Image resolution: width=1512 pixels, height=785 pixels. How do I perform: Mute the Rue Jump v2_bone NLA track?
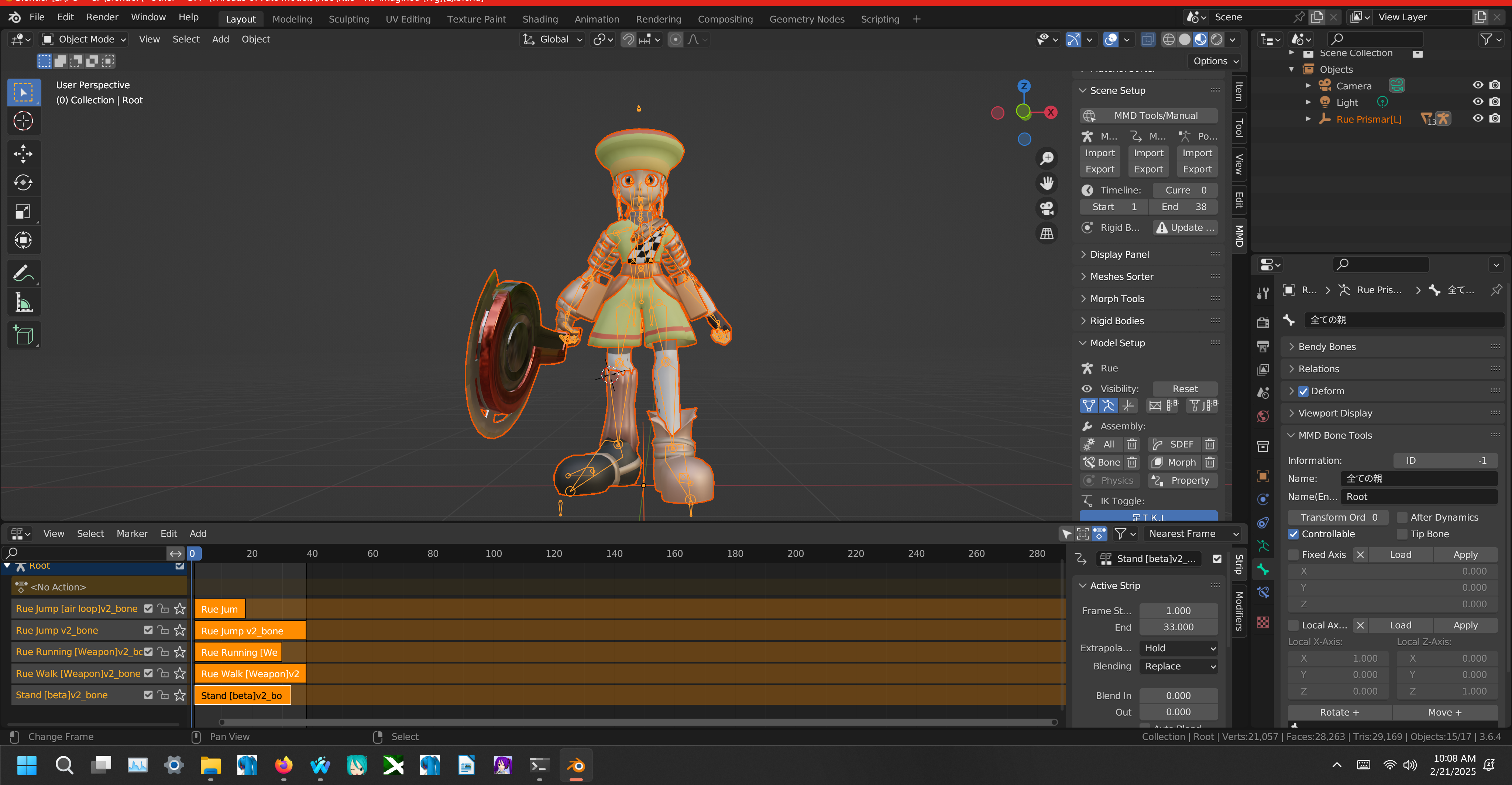148,630
